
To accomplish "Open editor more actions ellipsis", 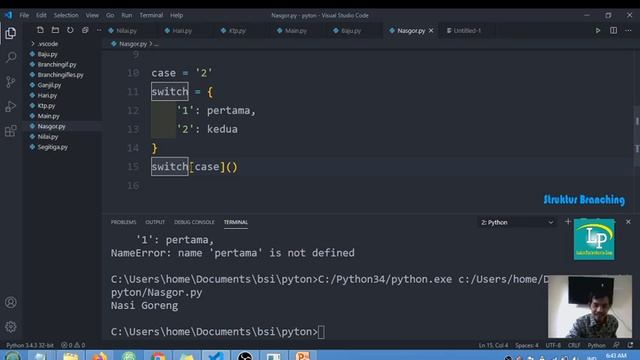I will tap(628, 31).
